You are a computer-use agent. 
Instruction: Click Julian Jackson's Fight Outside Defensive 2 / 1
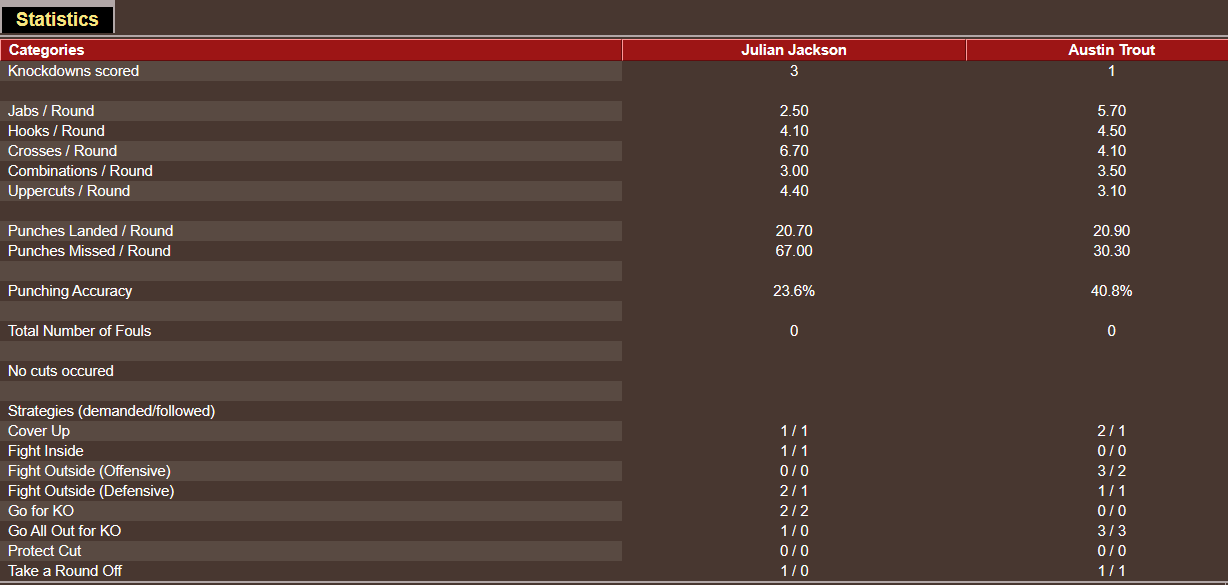(794, 491)
